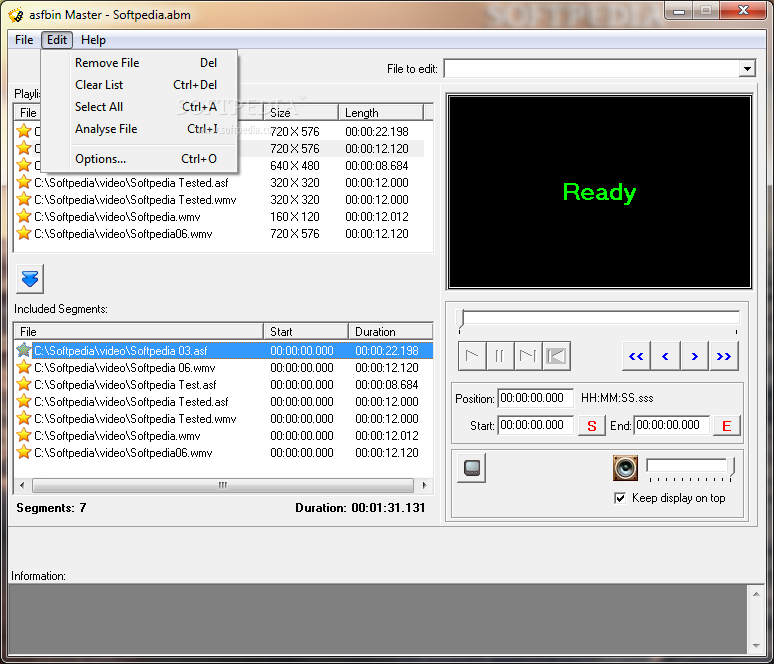Image resolution: width=774 pixels, height=664 pixels.
Task: Click Information panel scroll up arrow
Action: (x=756, y=594)
